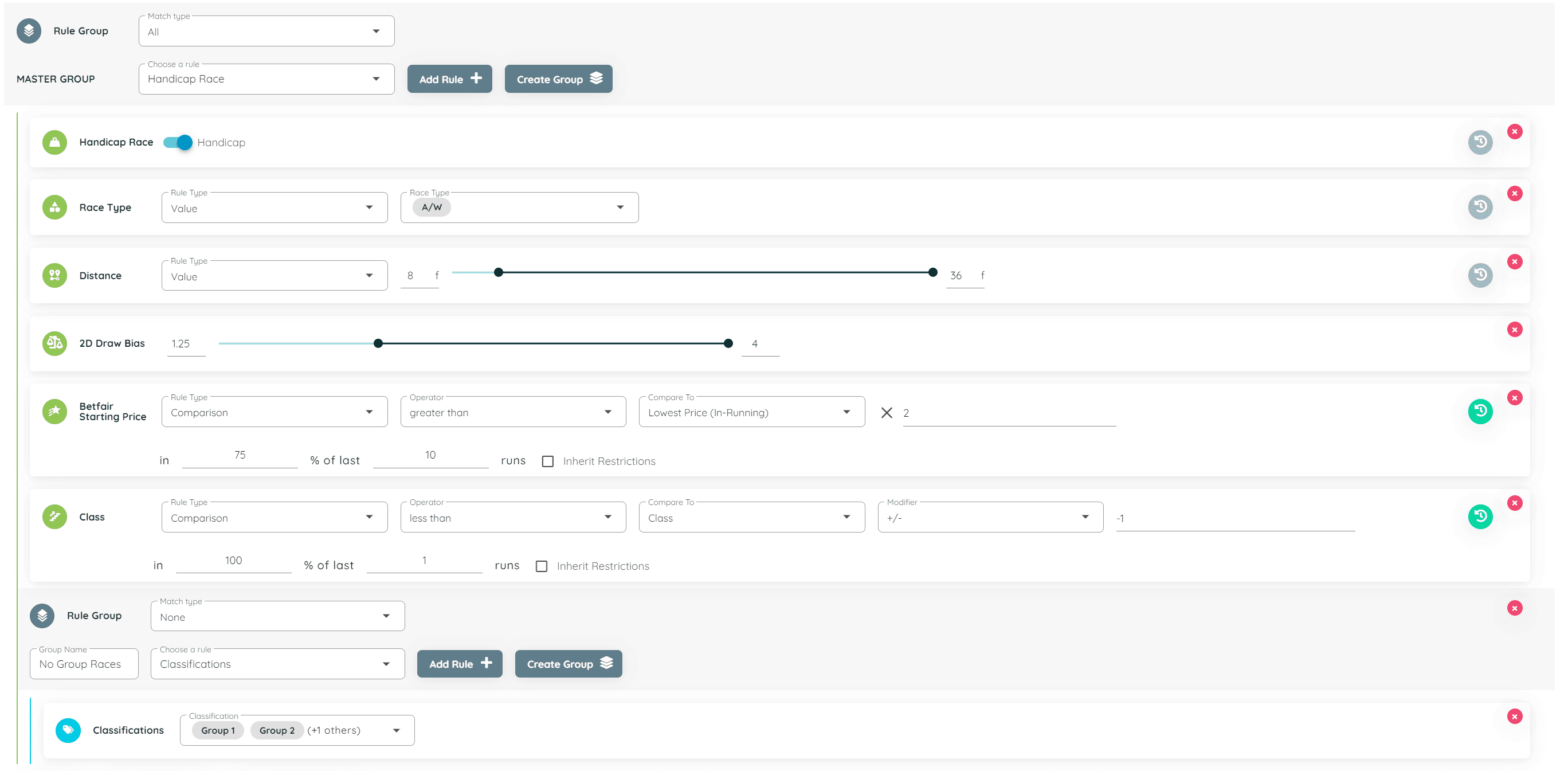Toggle the Handicap switch off
Screen dimensions: 1568x771
tap(178, 143)
